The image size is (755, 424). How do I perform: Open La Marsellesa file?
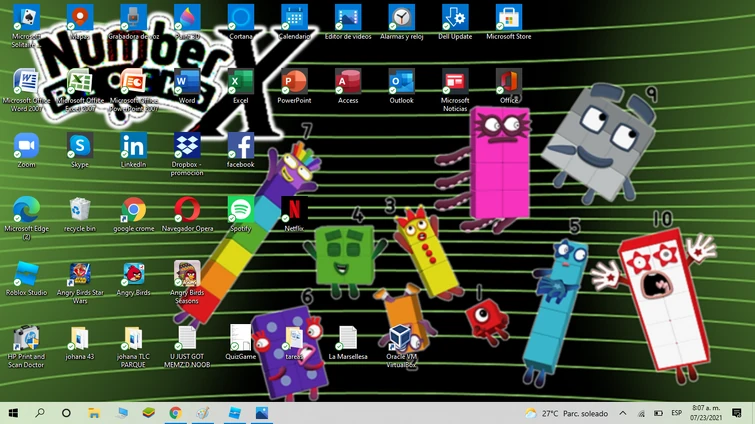click(348, 338)
